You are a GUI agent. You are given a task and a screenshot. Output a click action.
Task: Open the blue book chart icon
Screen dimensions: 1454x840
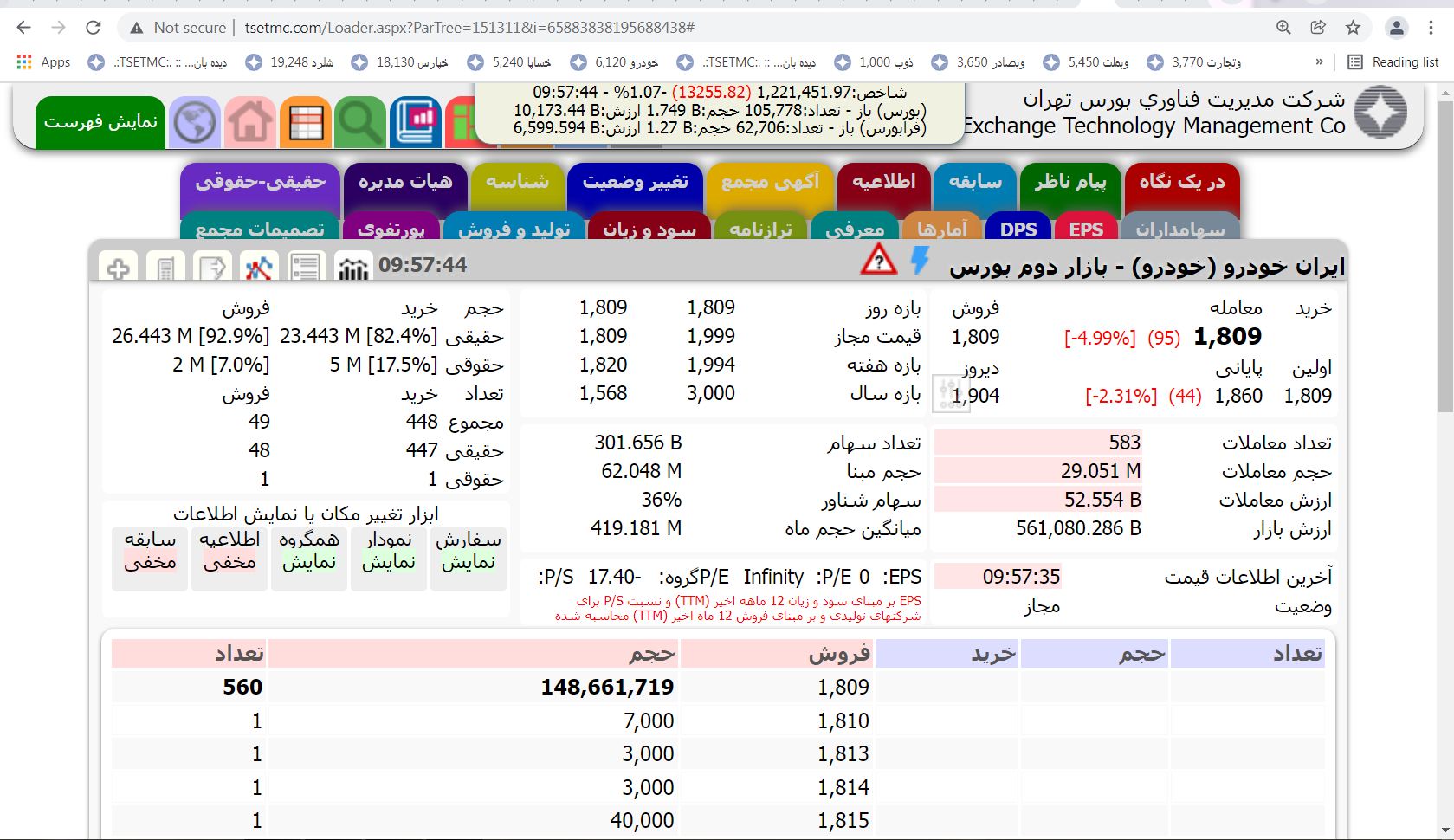[x=416, y=122]
